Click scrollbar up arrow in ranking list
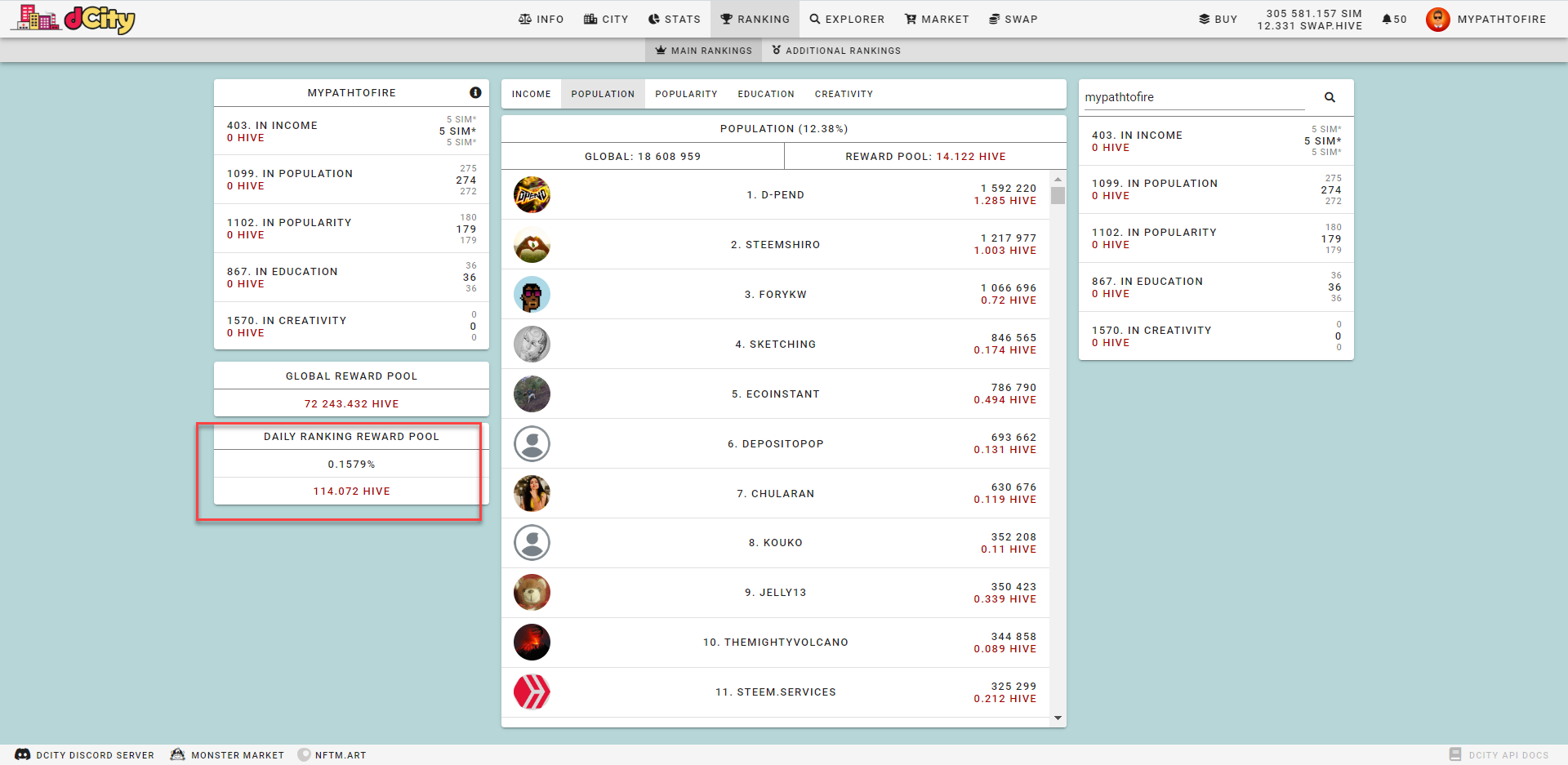This screenshot has height=765, width=1568. pos(1058,179)
